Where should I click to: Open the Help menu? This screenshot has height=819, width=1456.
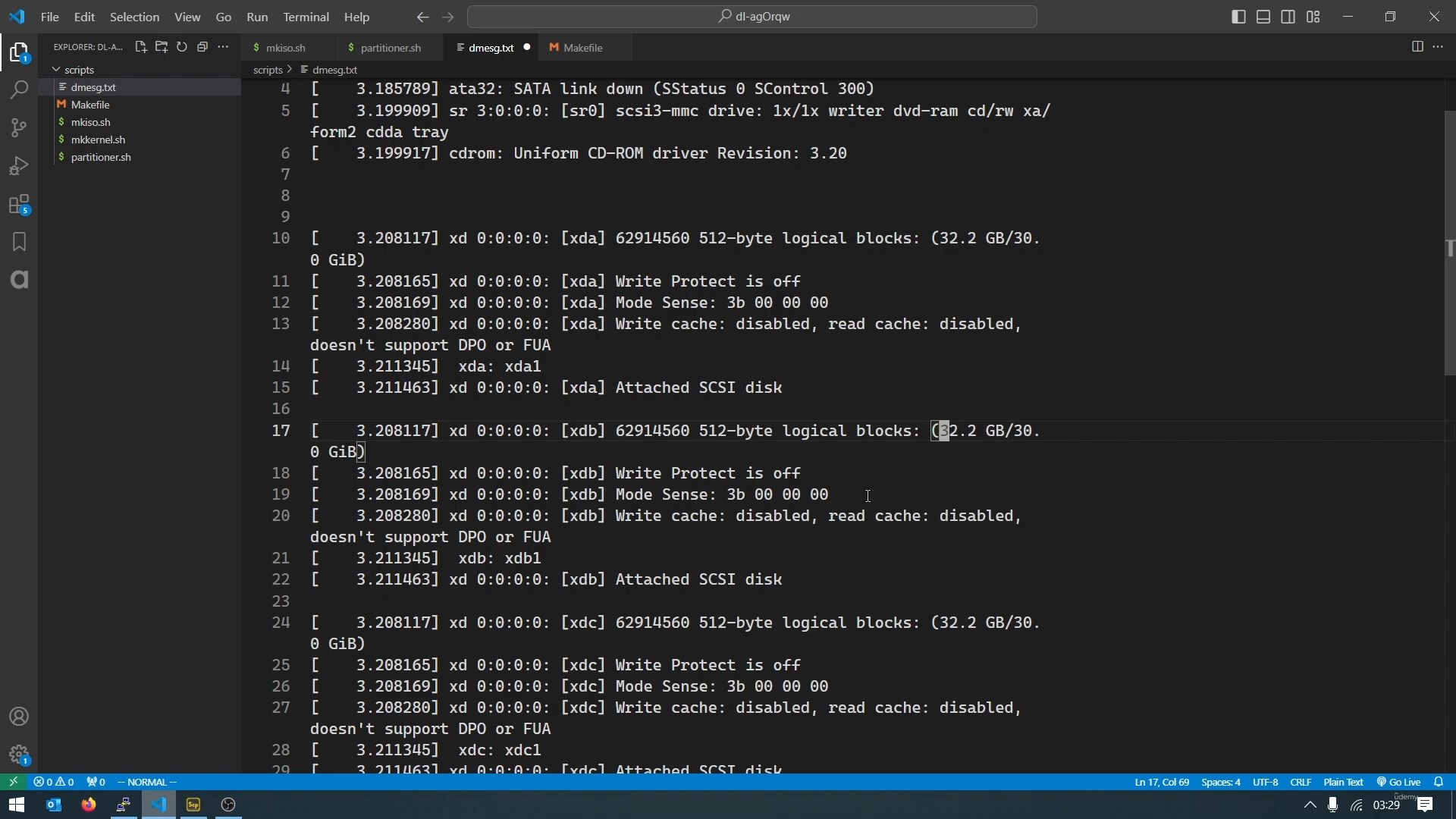click(x=356, y=17)
